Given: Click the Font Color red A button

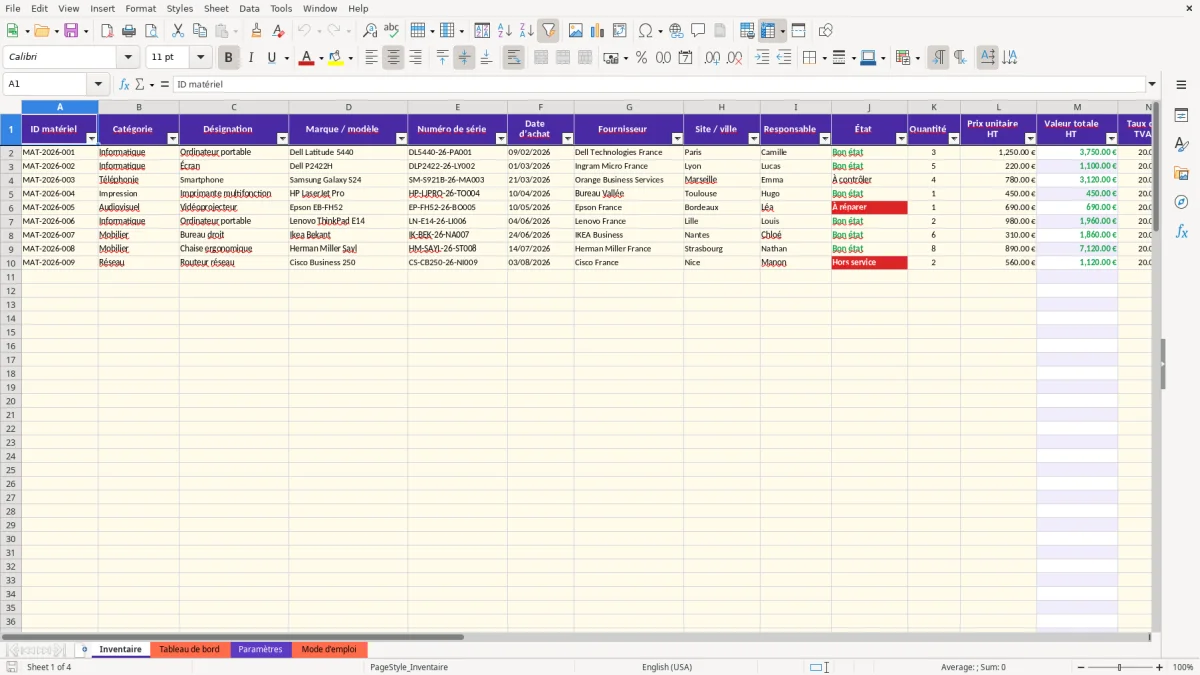Looking at the screenshot, I should [x=305, y=58].
